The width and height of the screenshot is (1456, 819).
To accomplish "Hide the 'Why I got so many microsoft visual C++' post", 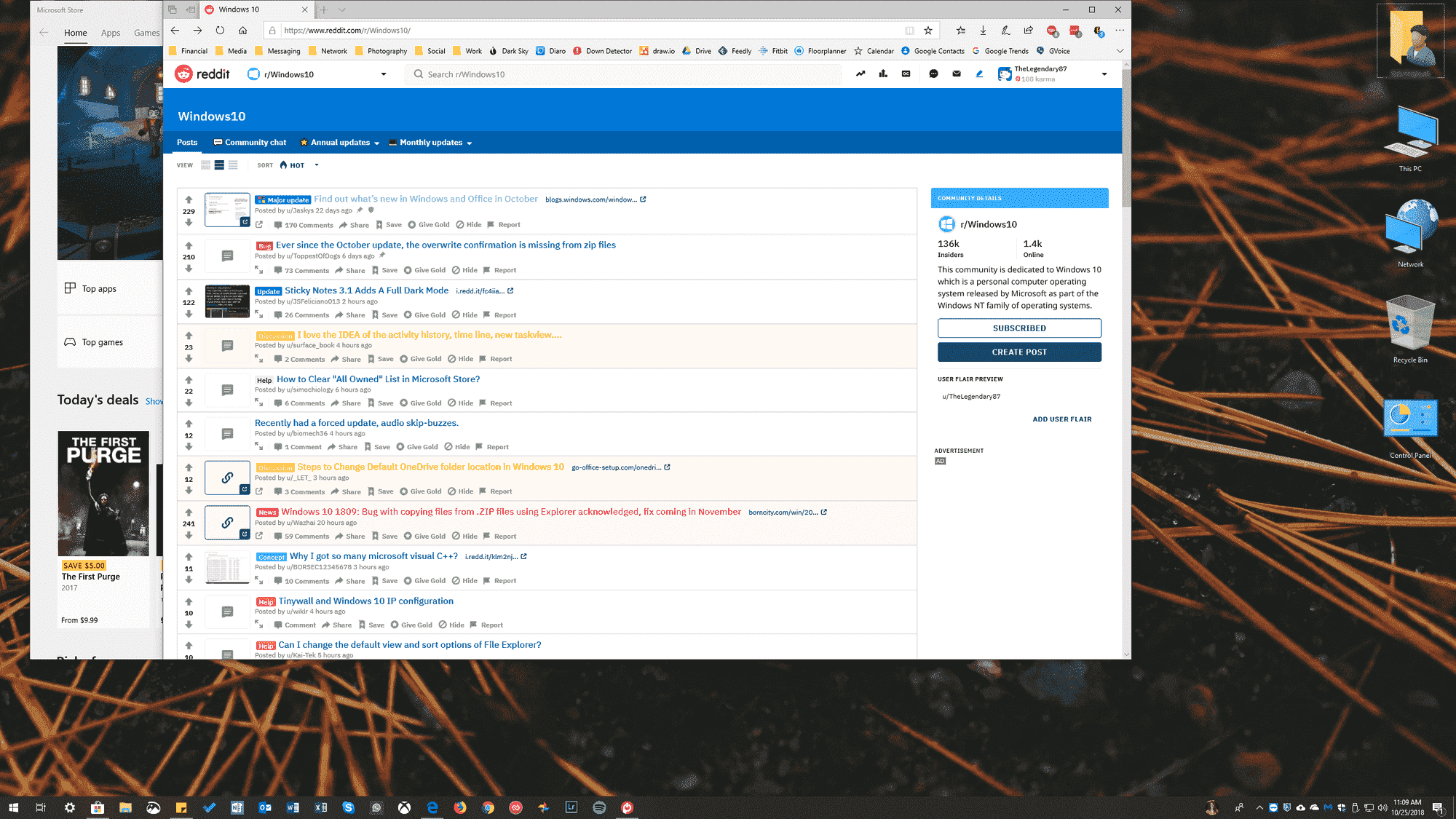I will pyautogui.click(x=464, y=580).
